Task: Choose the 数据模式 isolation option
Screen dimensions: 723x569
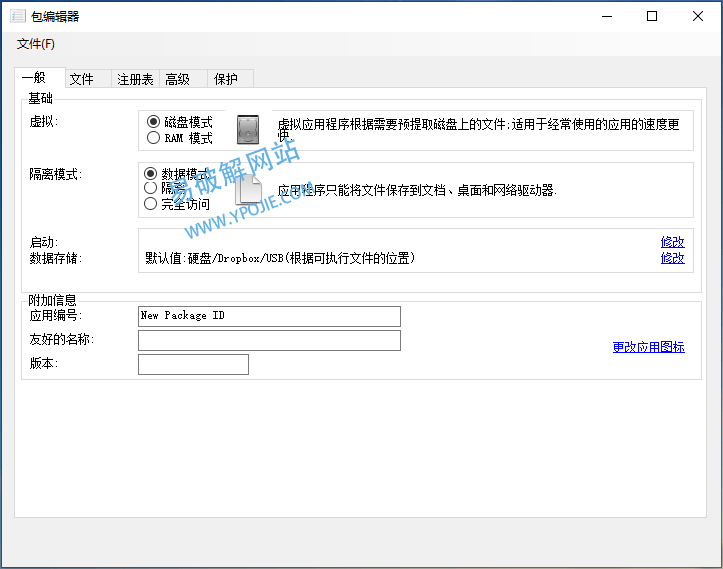Action: click(x=151, y=173)
